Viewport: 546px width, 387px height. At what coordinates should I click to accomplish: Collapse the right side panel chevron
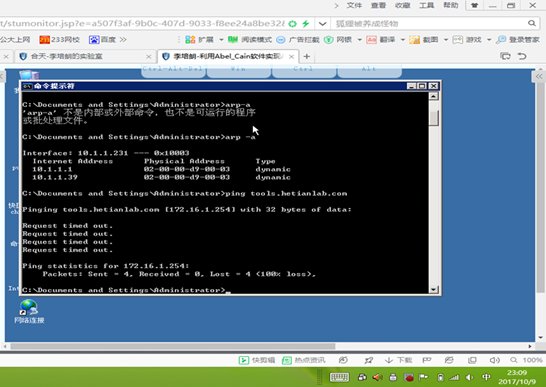click(539, 77)
